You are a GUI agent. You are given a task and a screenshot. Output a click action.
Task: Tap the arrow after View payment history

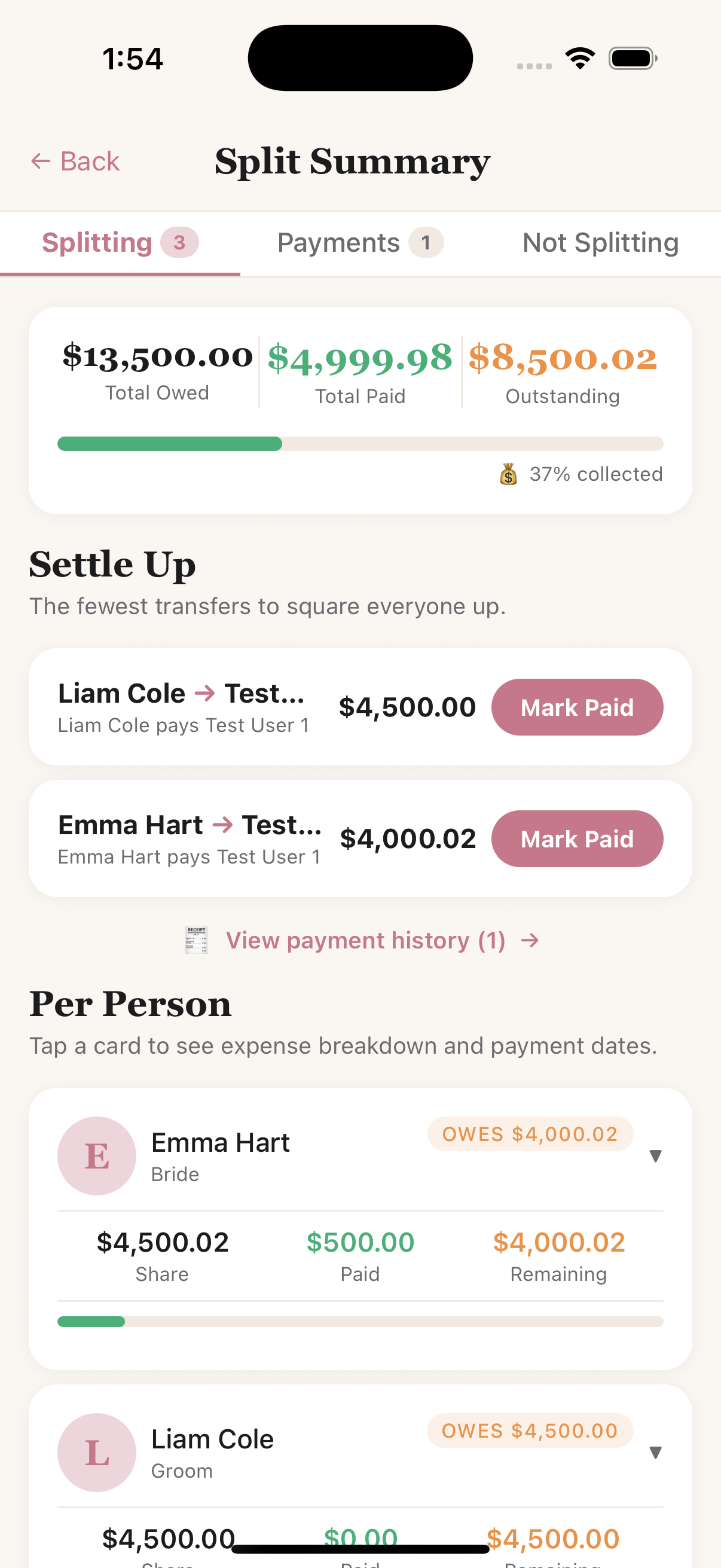[530, 941]
